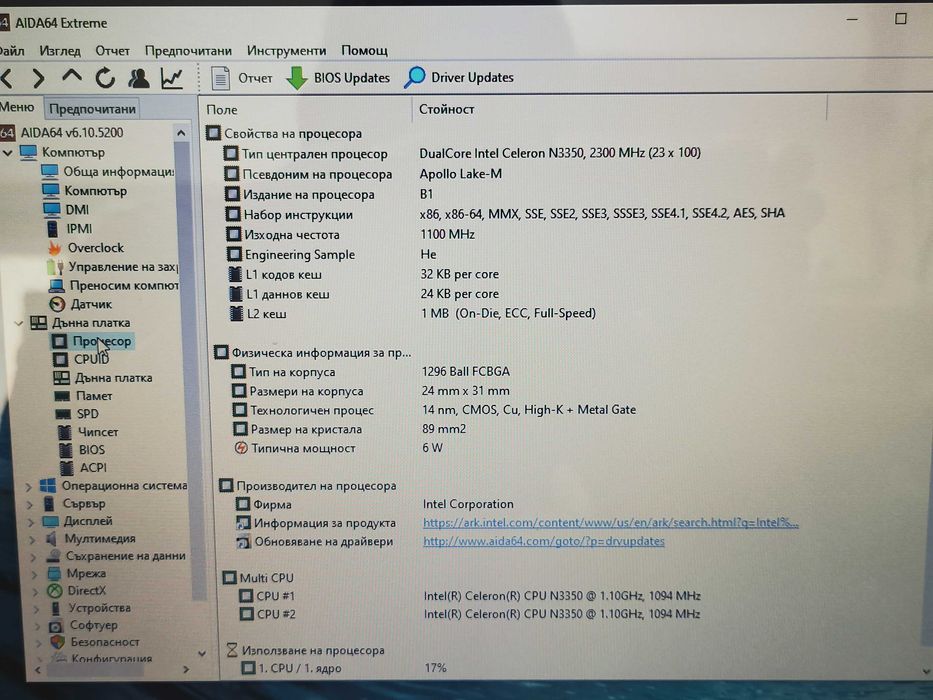Click the Типична мощност power icon
Viewport: 933px width, 700px height.
[x=240, y=448]
